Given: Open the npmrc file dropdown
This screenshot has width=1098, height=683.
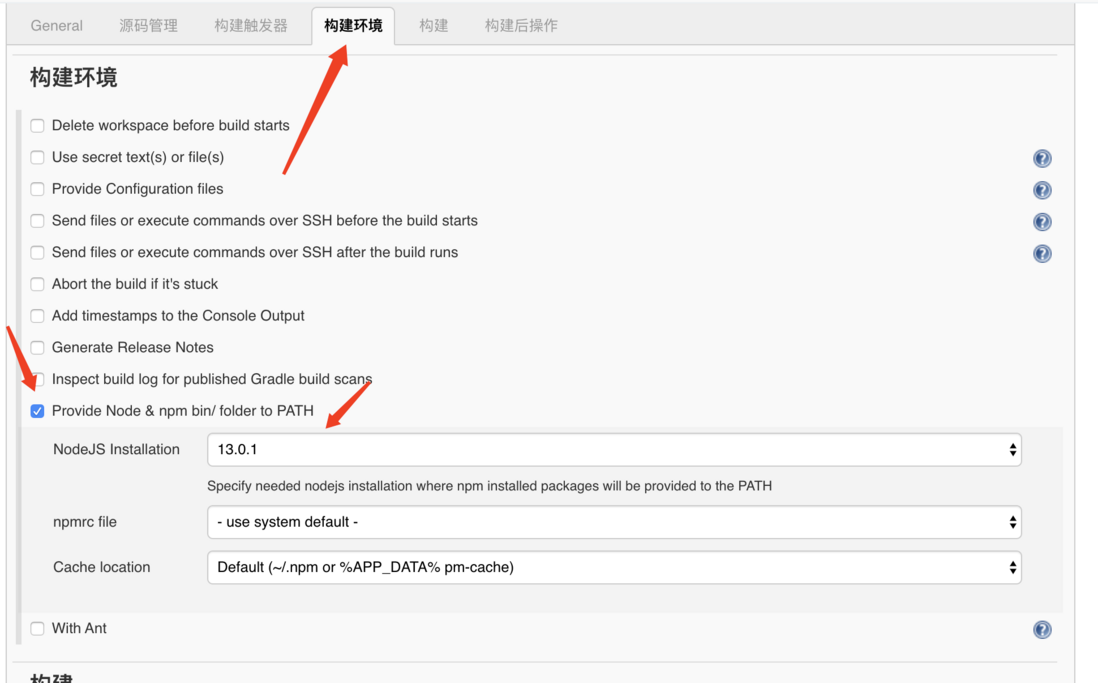Looking at the screenshot, I should [x=614, y=523].
